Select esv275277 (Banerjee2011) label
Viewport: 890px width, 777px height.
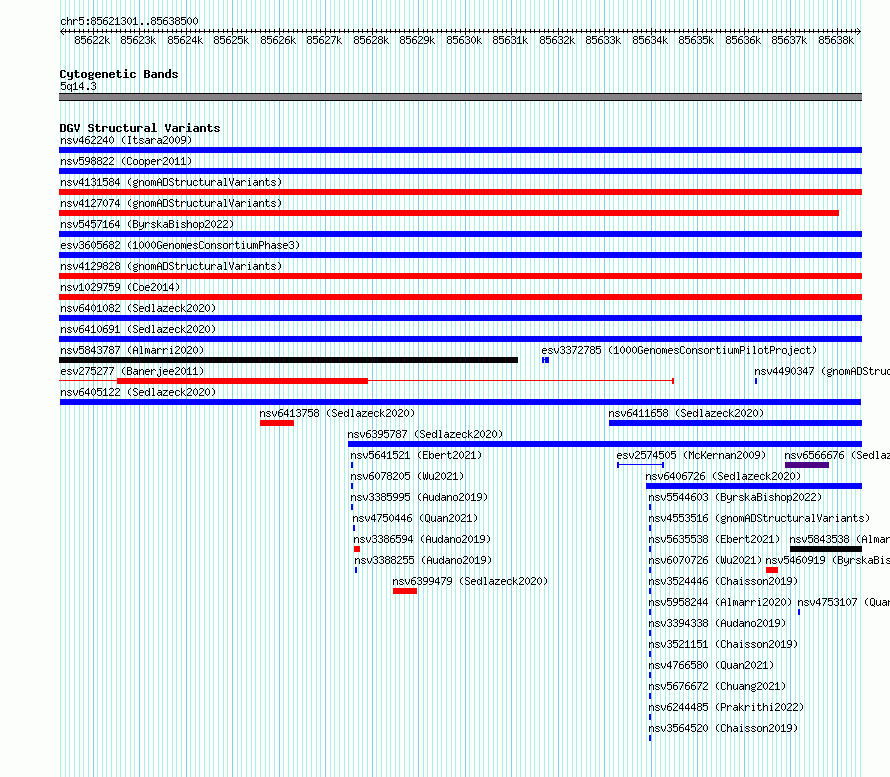tap(132, 371)
